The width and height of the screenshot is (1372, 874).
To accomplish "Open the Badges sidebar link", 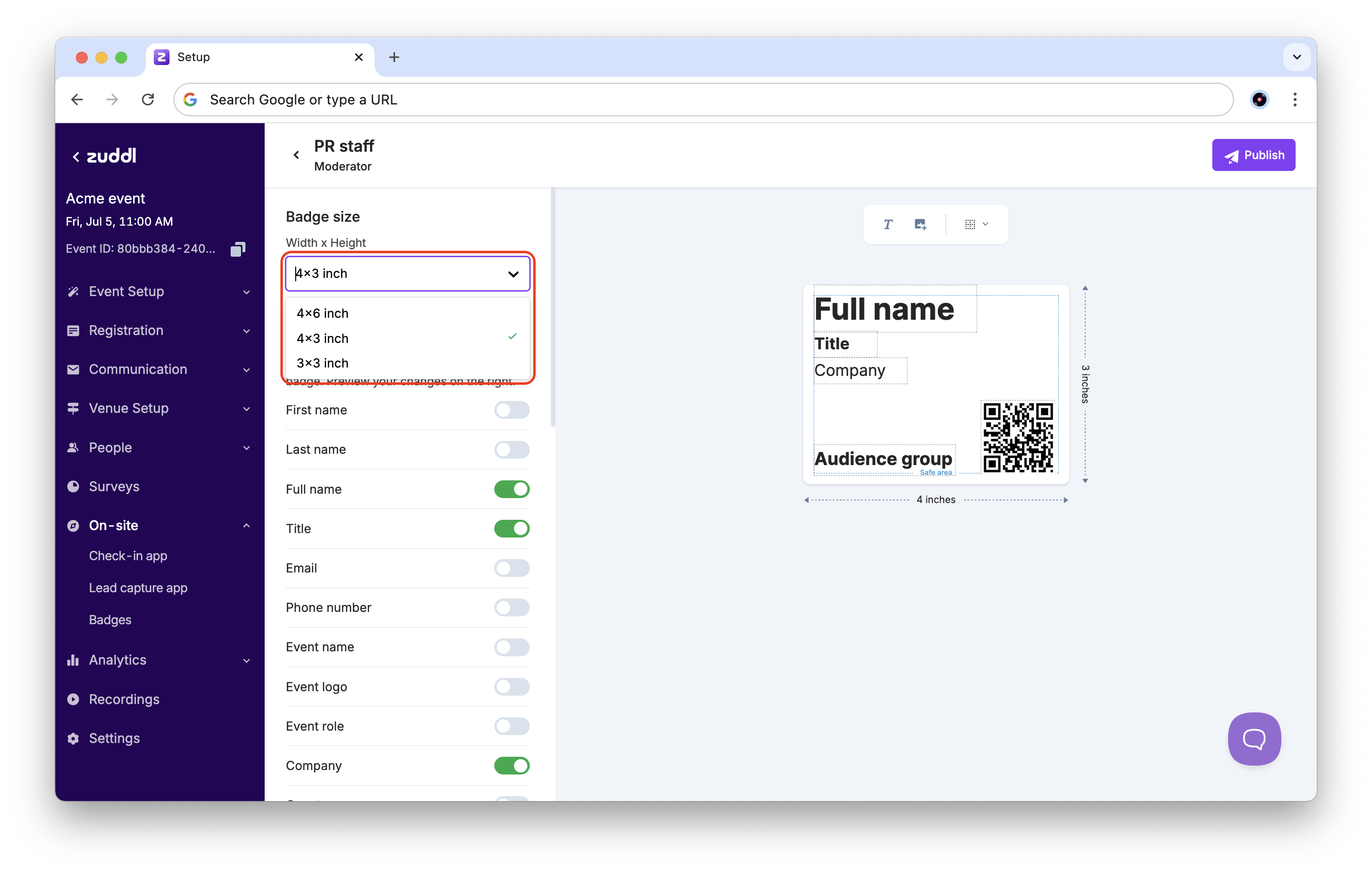I will (x=110, y=619).
